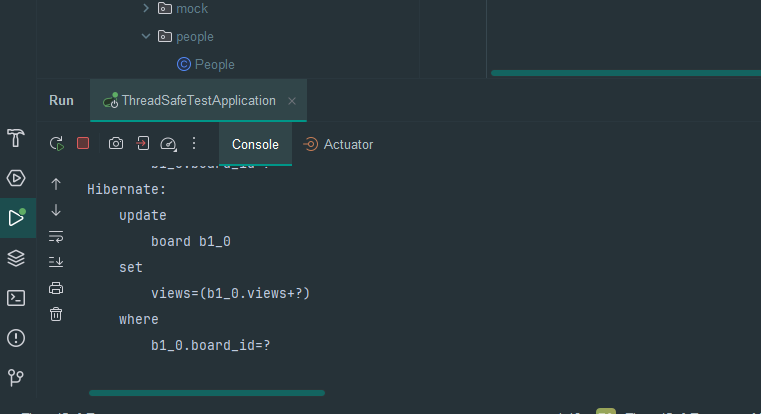Click the down arrow in console gutter

(56, 210)
